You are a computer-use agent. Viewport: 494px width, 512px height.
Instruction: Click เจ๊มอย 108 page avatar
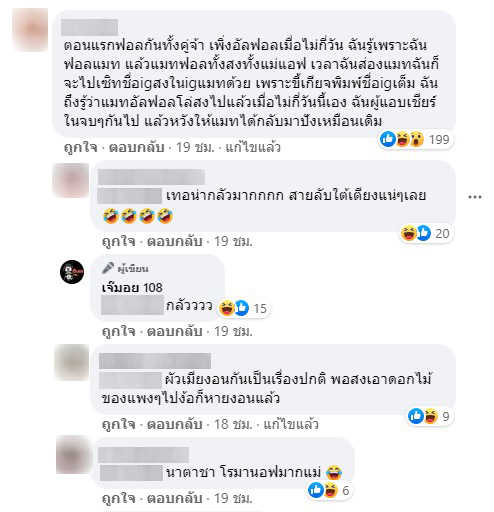tap(72, 272)
